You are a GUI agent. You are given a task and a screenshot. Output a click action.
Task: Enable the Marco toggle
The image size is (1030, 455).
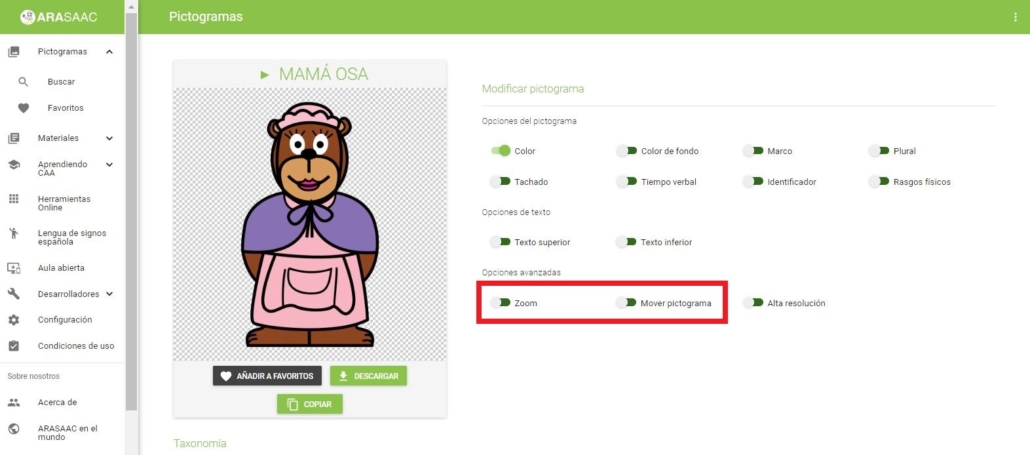(x=753, y=151)
